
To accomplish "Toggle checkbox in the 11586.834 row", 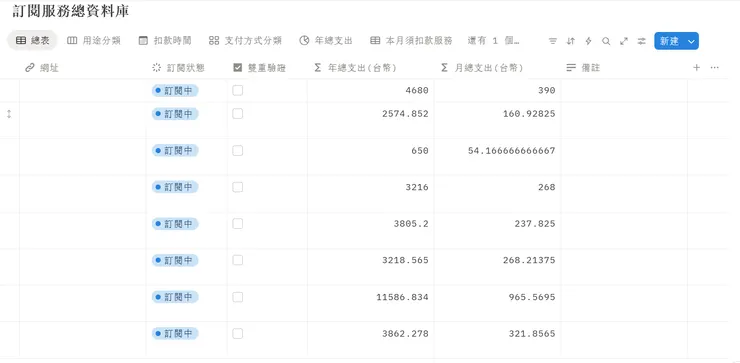I will (x=238, y=297).
